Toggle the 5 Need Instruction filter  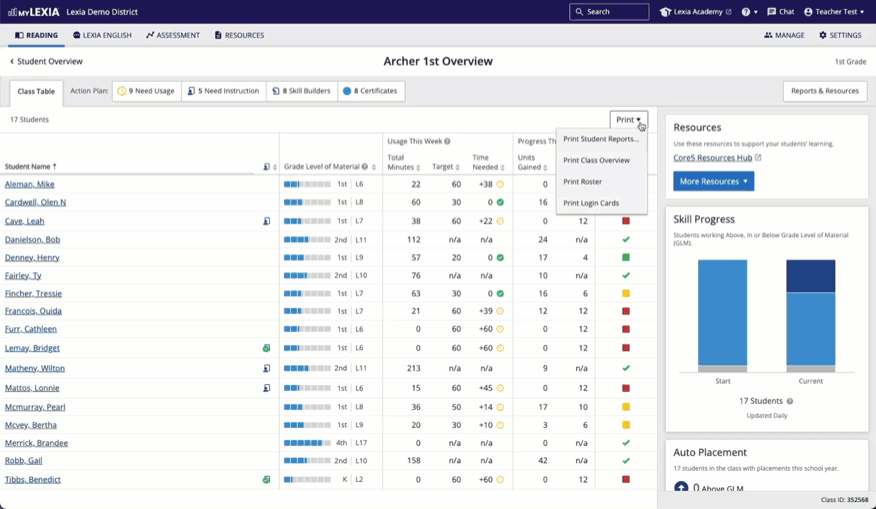coord(223,91)
